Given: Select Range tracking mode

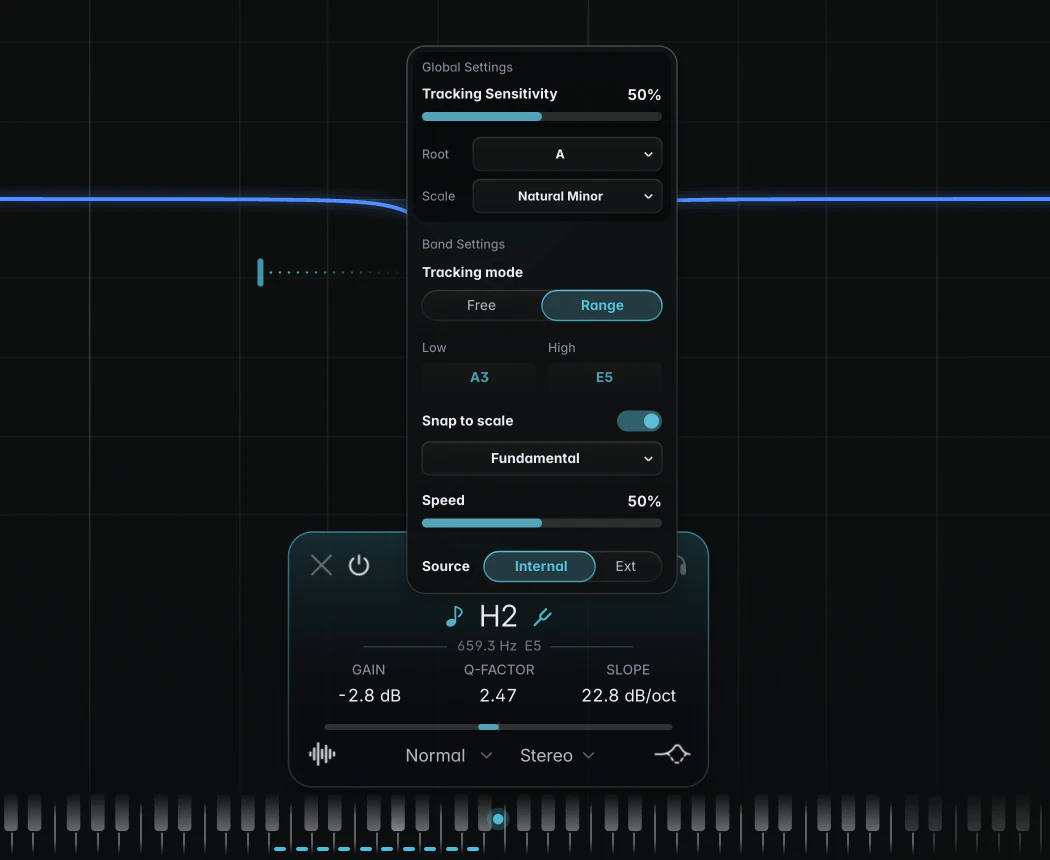Looking at the screenshot, I should [x=602, y=305].
